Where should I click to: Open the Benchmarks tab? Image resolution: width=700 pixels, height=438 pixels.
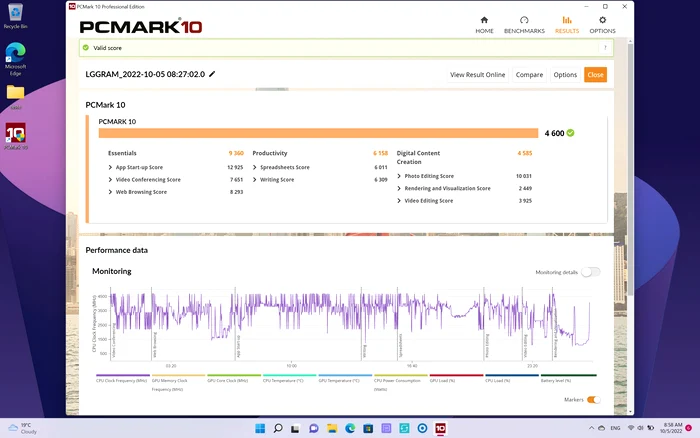click(x=524, y=25)
